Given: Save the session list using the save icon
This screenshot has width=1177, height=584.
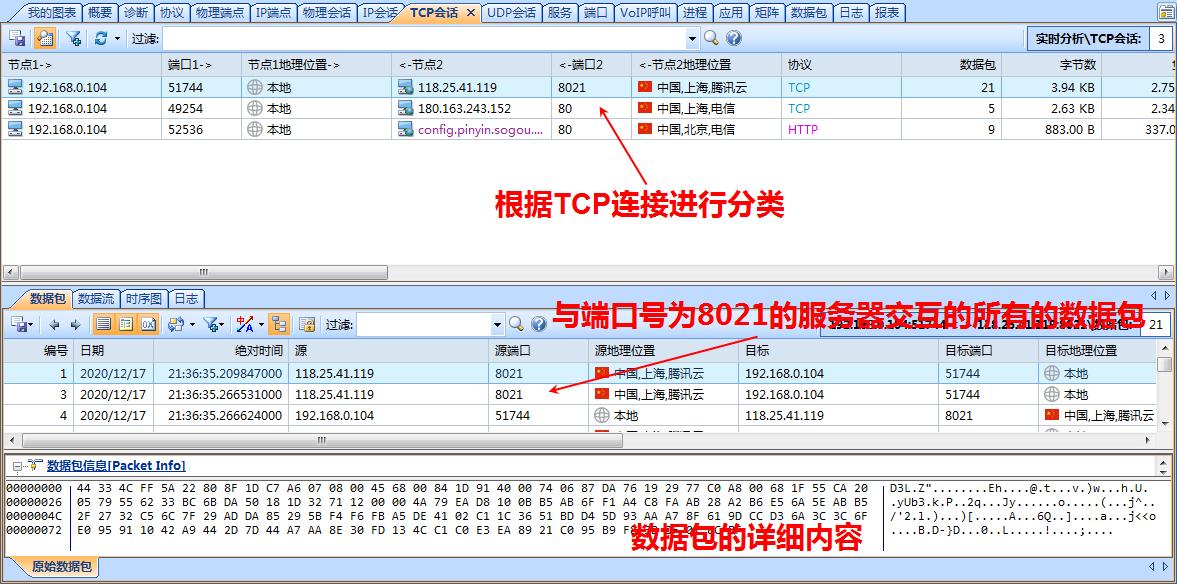Looking at the screenshot, I should point(17,37).
